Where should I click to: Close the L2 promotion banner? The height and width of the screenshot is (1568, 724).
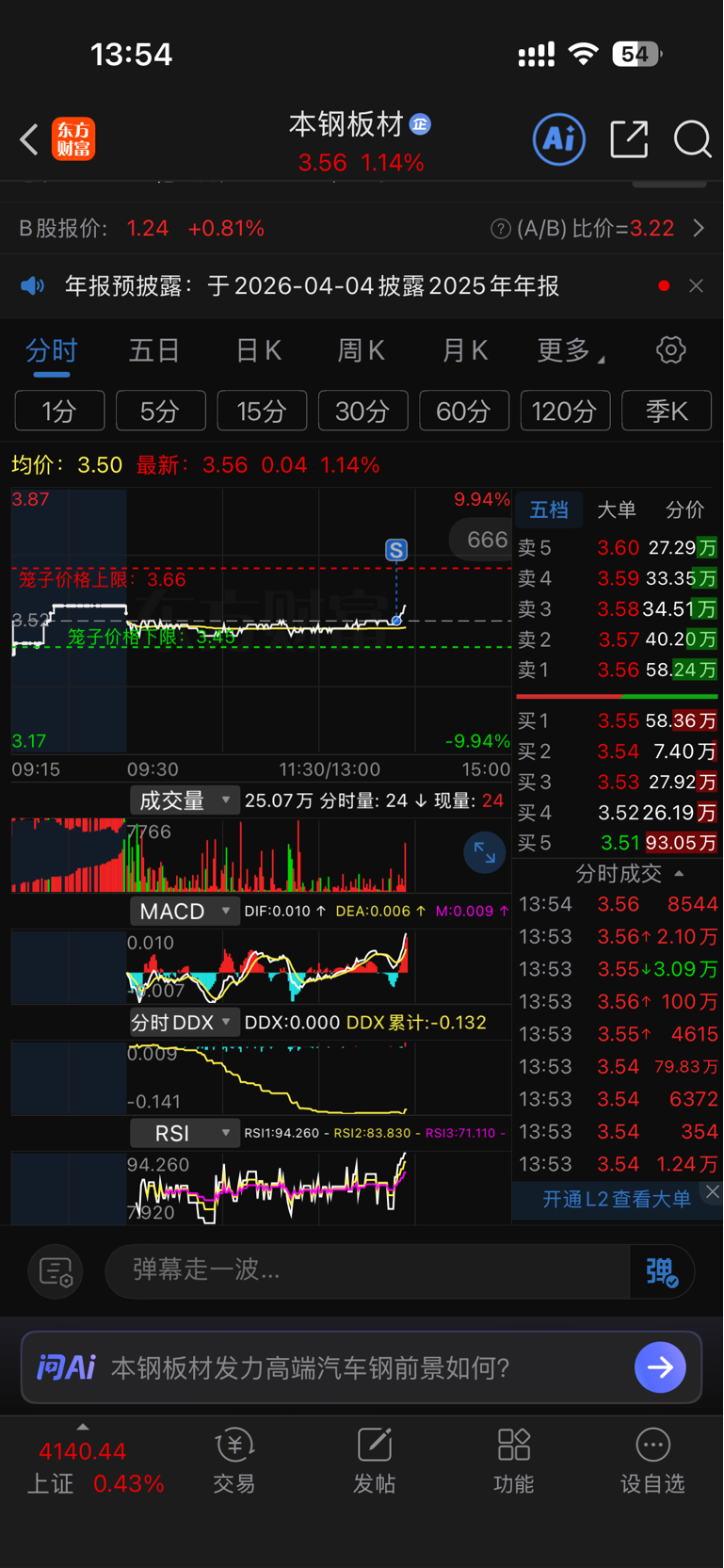coord(713,1192)
